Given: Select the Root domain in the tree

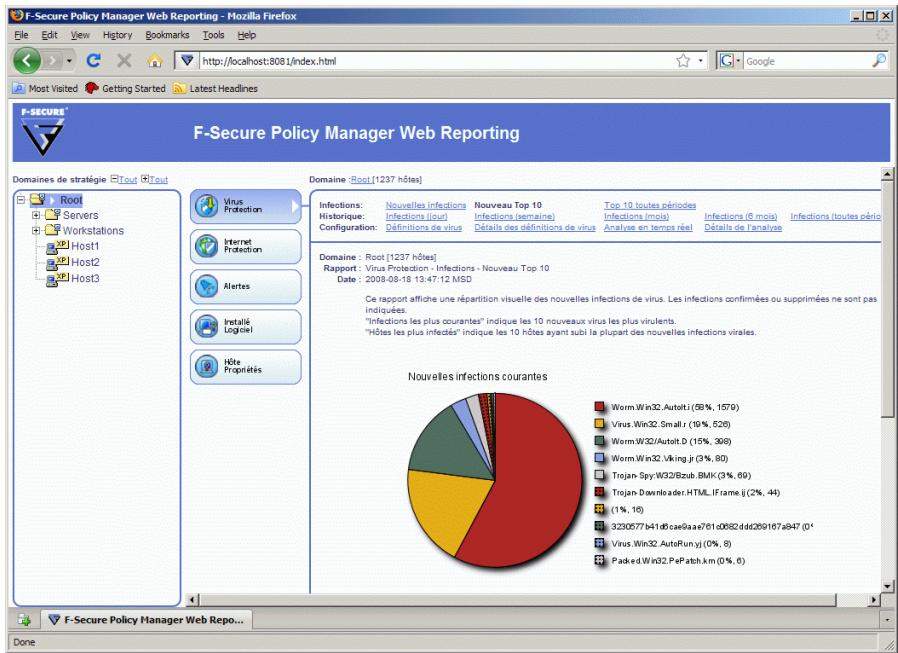Looking at the screenshot, I should (x=71, y=200).
